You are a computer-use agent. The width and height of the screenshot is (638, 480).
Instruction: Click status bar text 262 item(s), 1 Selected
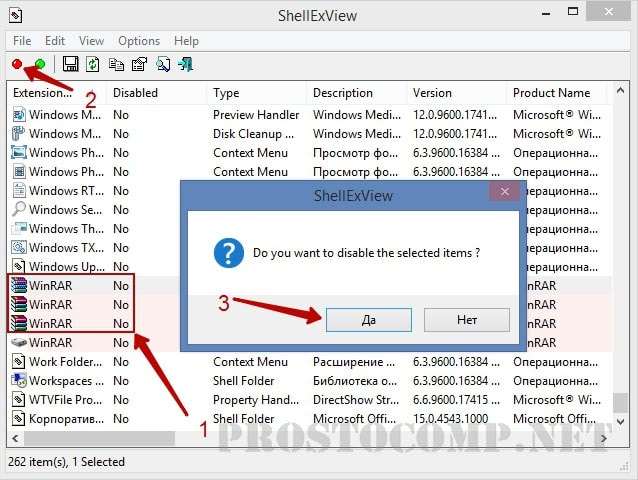[66, 462]
